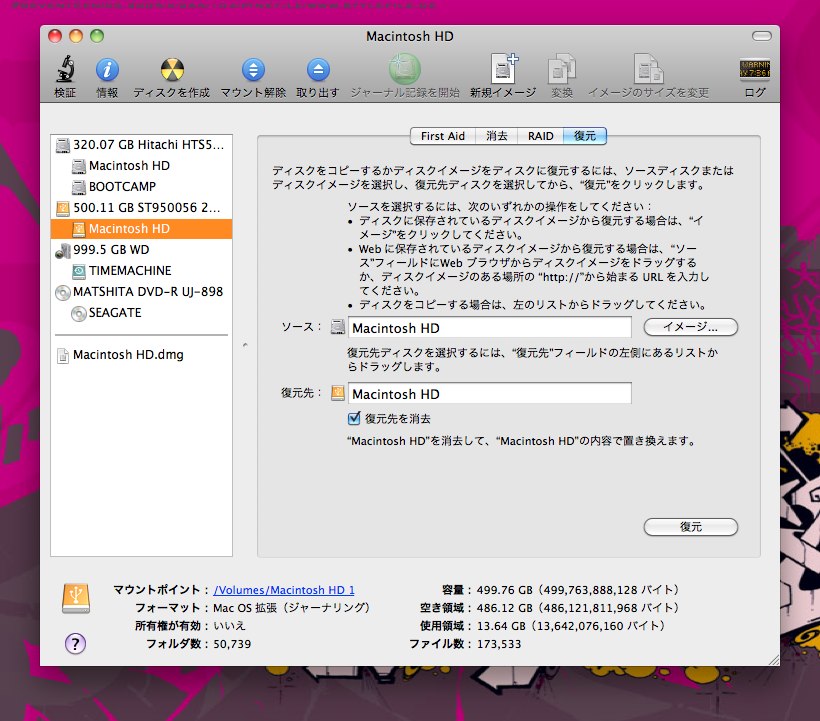820x721 pixels.
Task: Select the MATSHITA DVD-R UJ-898 drive
Action: pos(141,291)
